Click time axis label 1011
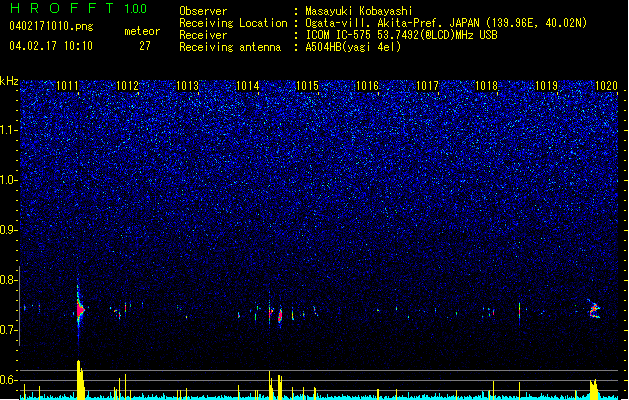 (67, 86)
